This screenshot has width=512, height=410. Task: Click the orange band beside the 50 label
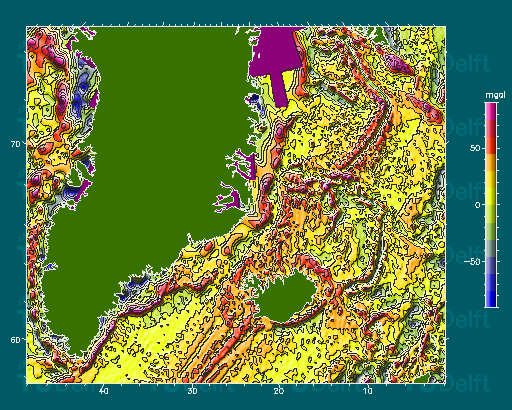(x=491, y=162)
